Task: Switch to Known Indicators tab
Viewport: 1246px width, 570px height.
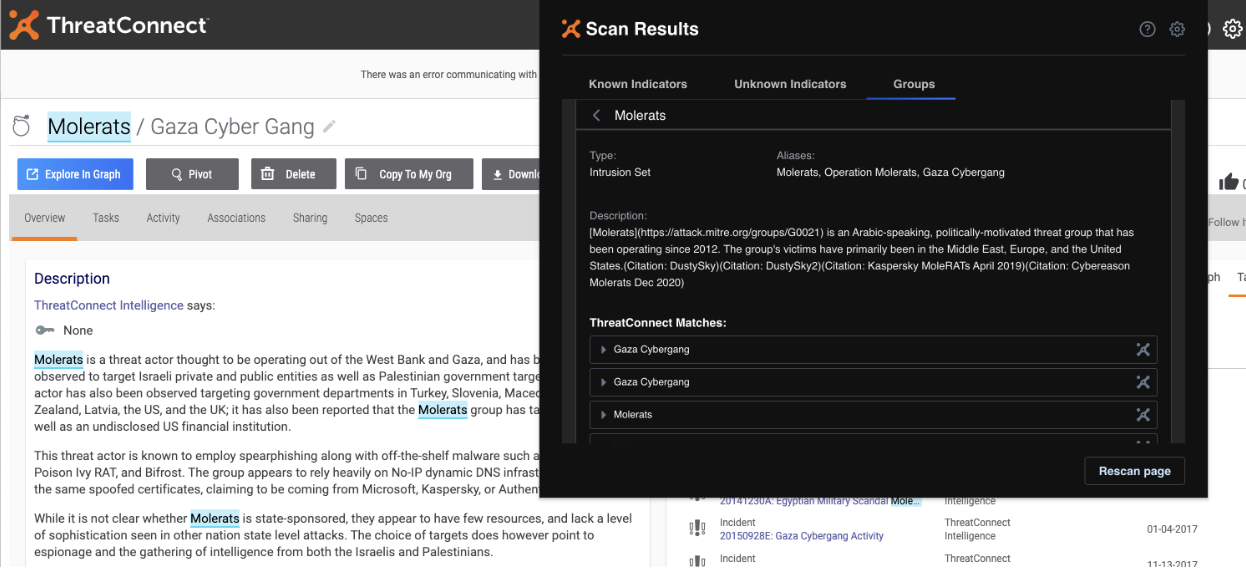Action: (x=638, y=84)
